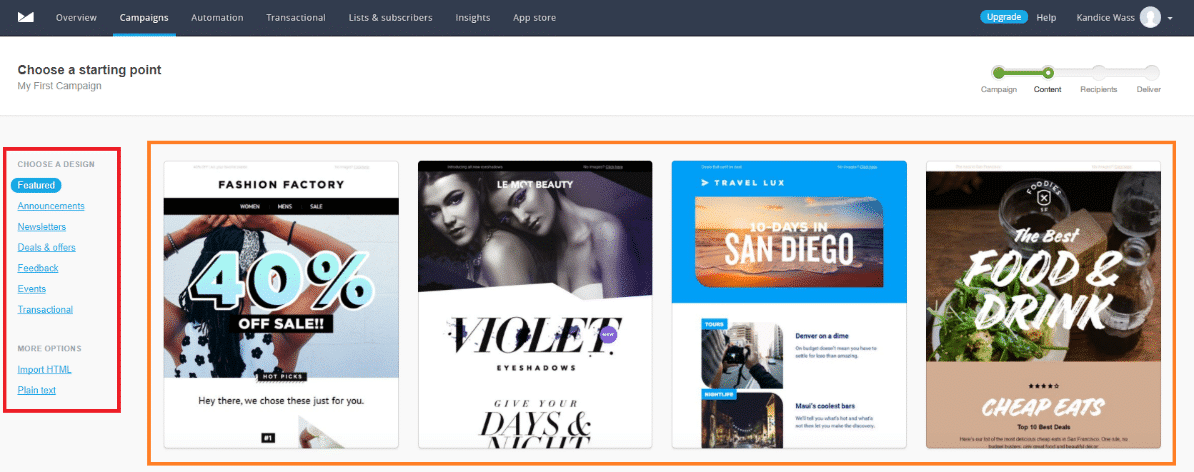Go to the Automation tab
This screenshot has width=1194, height=472.
[217, 18]
